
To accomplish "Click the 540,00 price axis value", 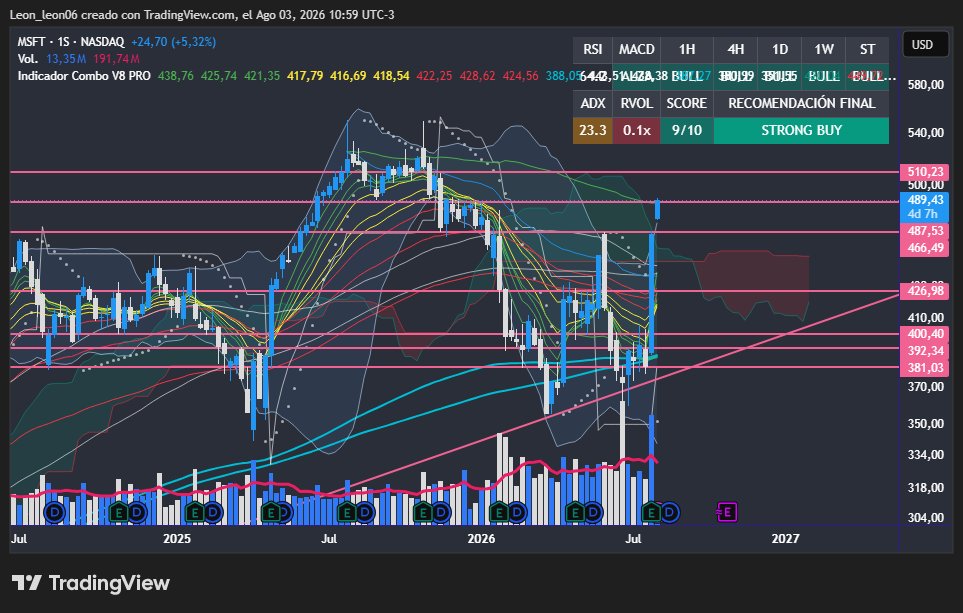I will (x=926, y=133).
